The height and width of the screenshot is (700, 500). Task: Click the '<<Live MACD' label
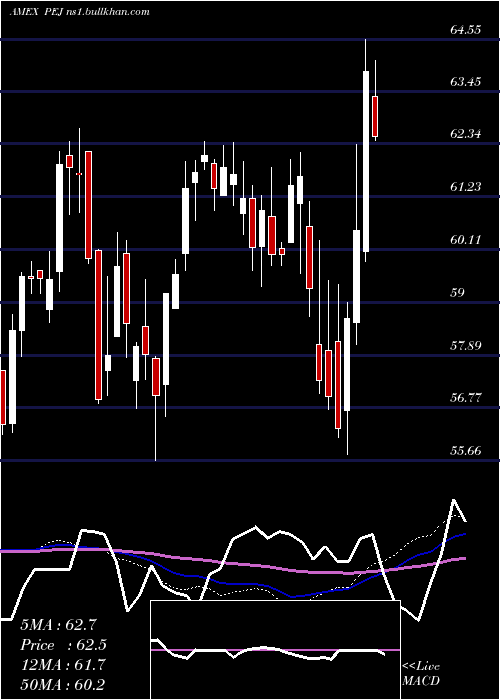[x=421, y=674]
